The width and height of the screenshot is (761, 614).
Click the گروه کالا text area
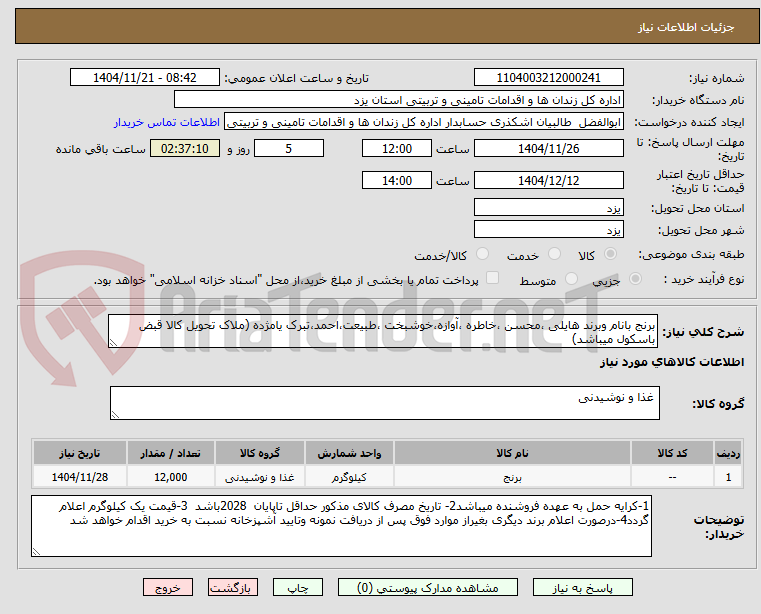tap(384, 403)
